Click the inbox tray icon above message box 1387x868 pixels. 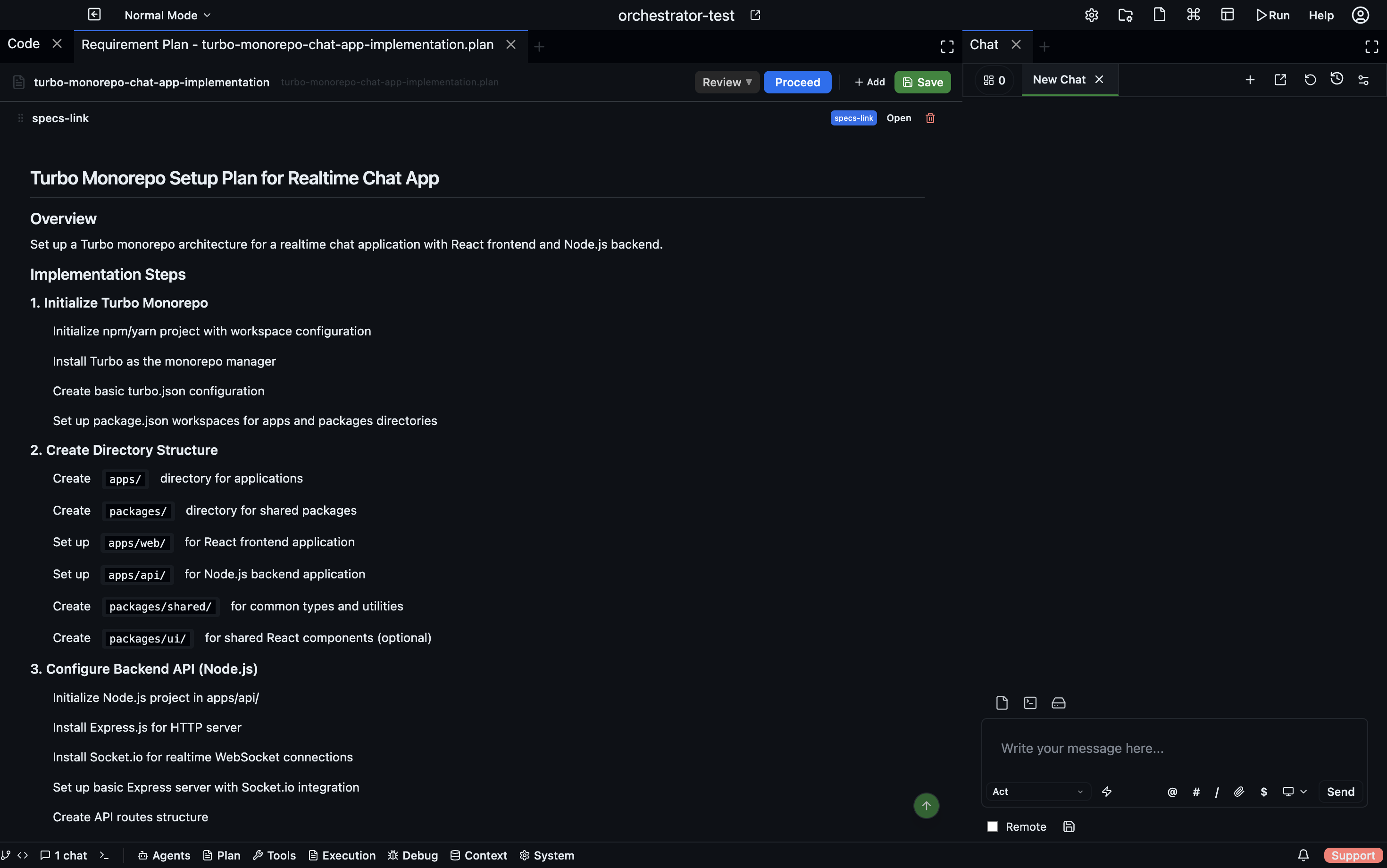click(x=1058, y=703)
